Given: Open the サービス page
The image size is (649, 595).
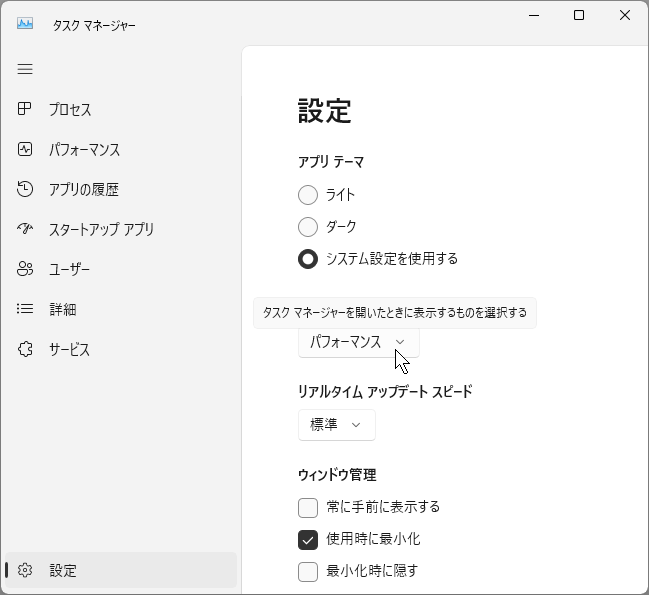Looking at the screenshot, I should (121, 349).
